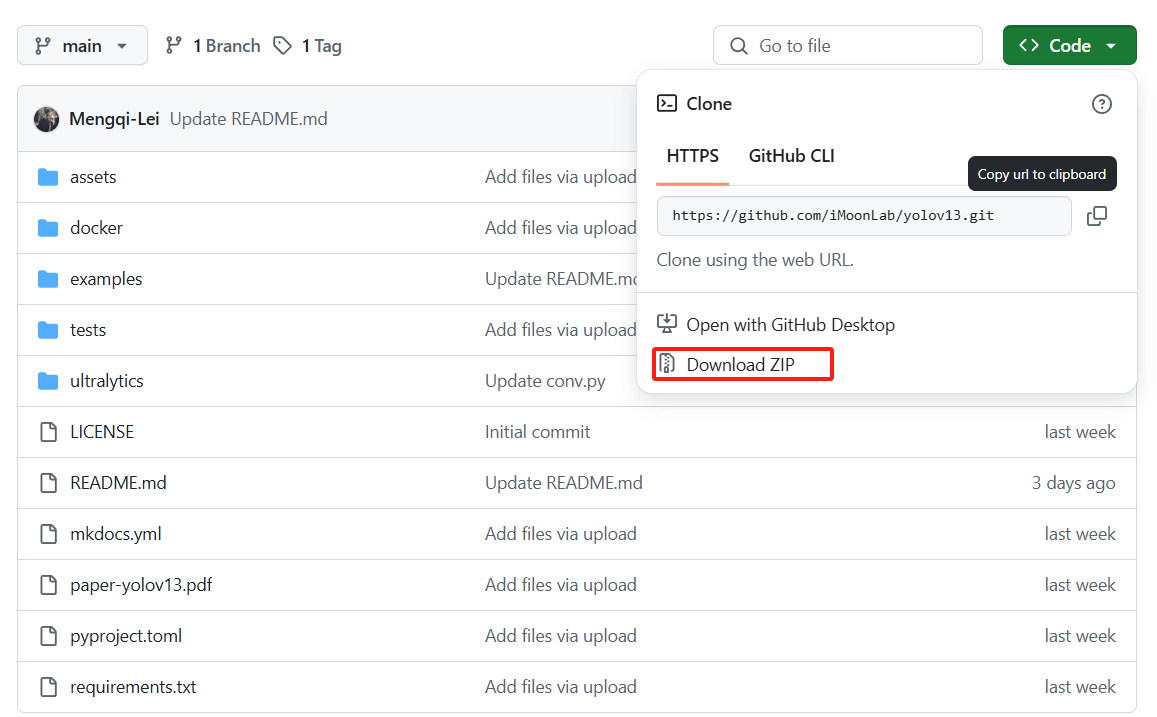Click the tests folder icon
The image size is (1157, 717).
point(48,330)
